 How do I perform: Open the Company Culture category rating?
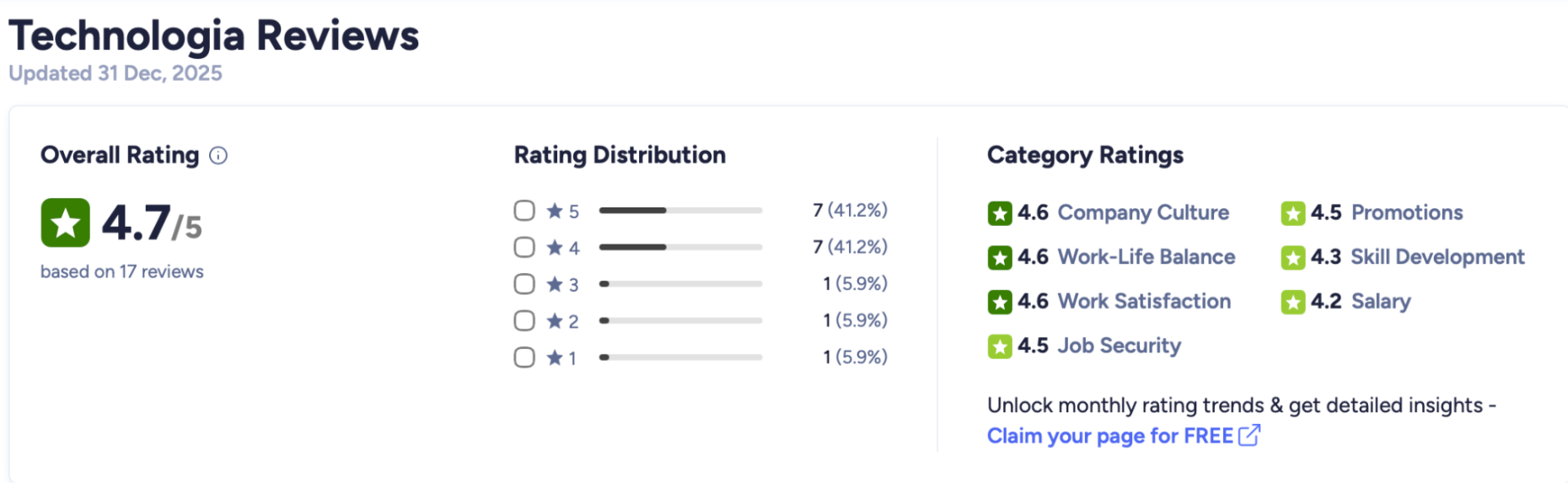point(1143,212)
